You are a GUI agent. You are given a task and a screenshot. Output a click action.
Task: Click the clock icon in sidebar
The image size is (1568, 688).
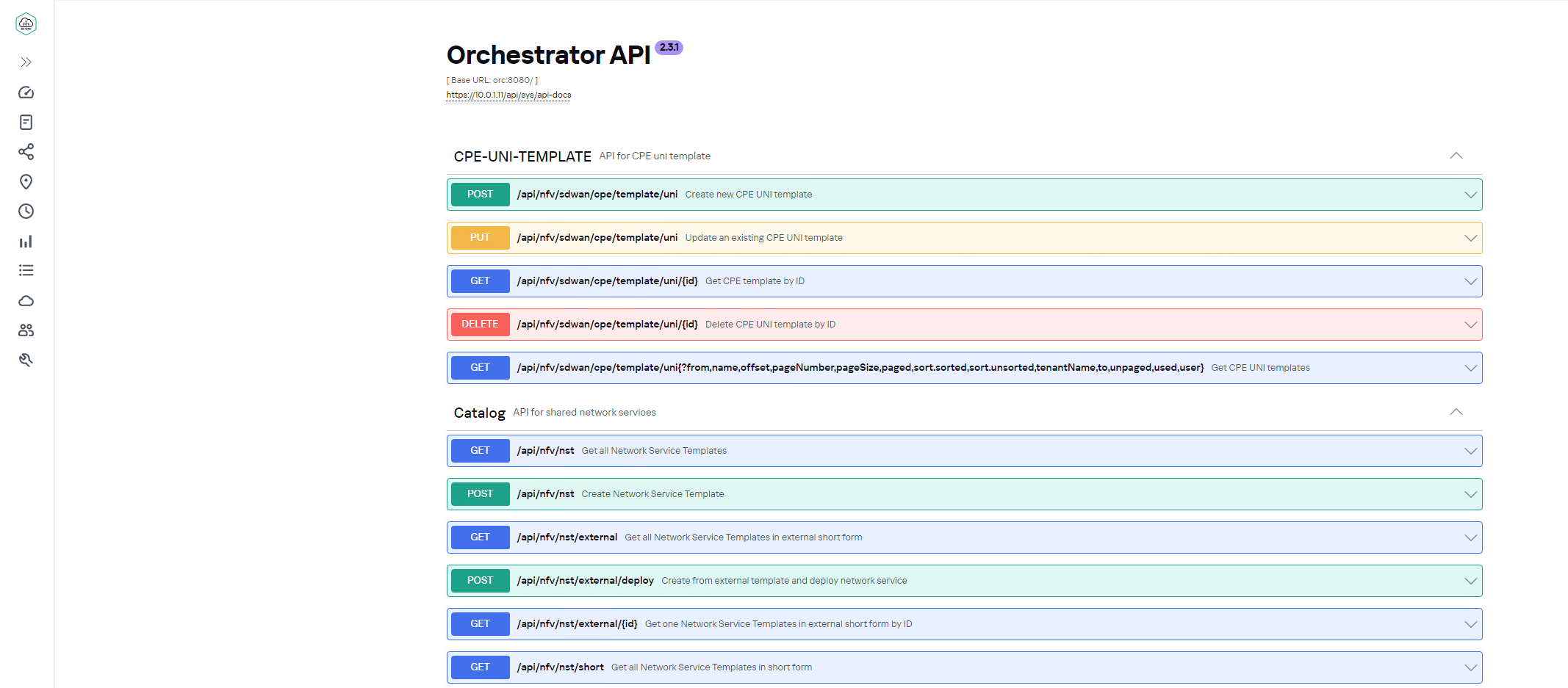tap(26, 211)
